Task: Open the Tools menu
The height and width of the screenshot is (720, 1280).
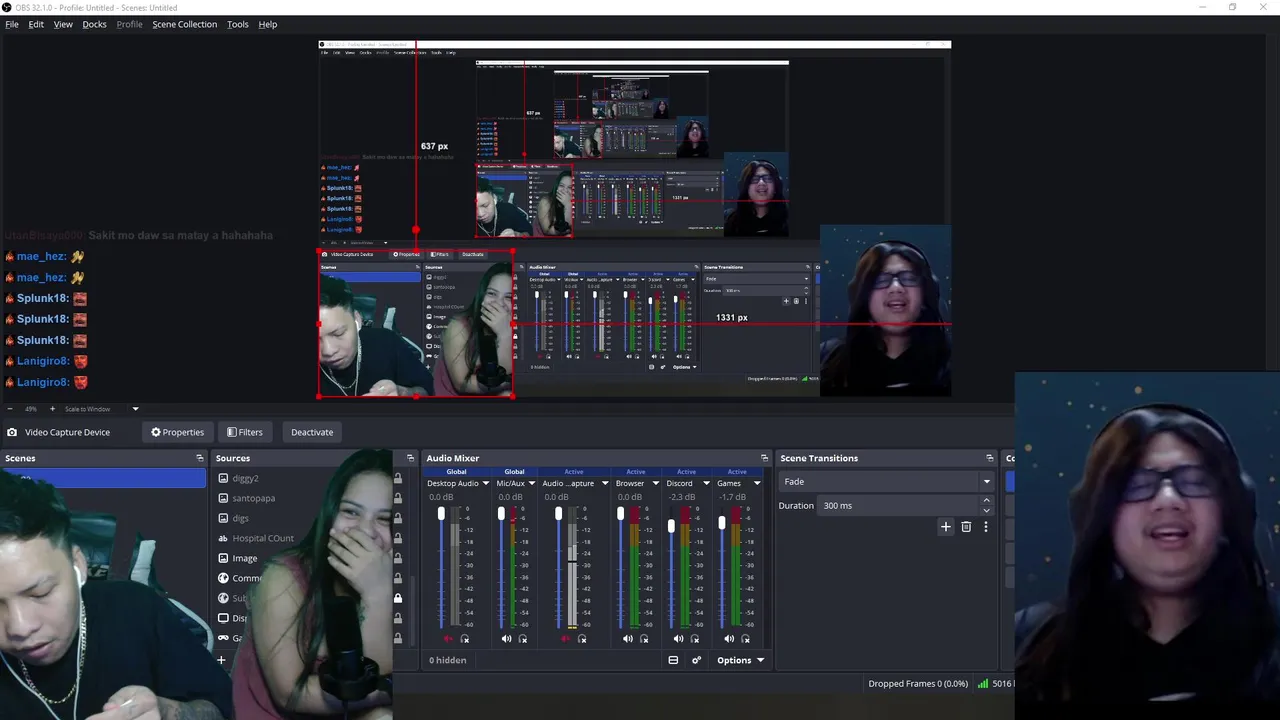Action: (x=238, y=24)
